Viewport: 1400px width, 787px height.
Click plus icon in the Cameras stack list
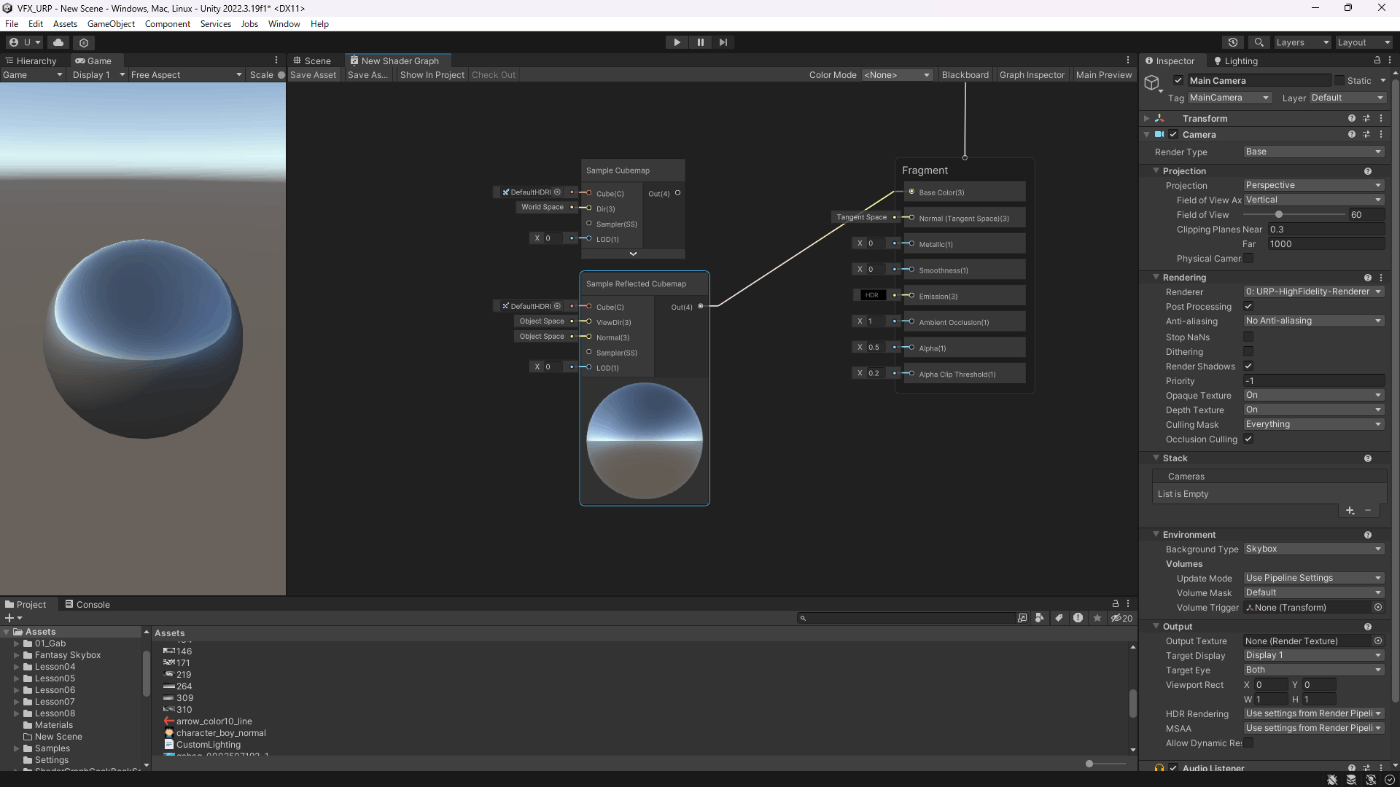(x=1350, y=510)
